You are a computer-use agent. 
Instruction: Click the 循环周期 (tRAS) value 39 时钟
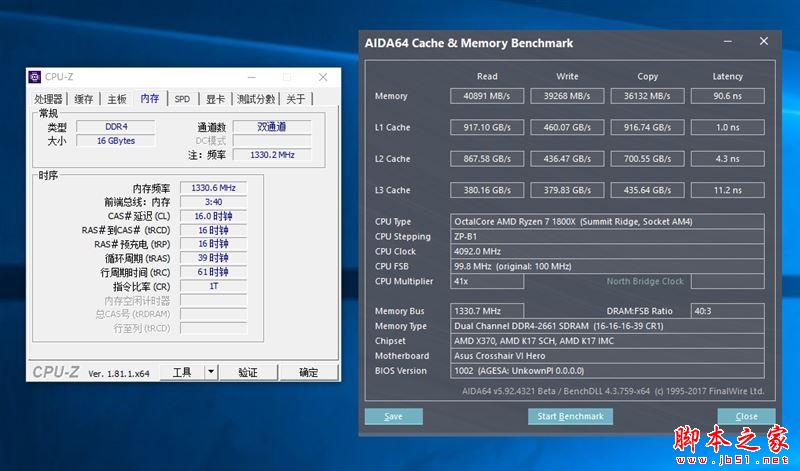pos(213,258)
